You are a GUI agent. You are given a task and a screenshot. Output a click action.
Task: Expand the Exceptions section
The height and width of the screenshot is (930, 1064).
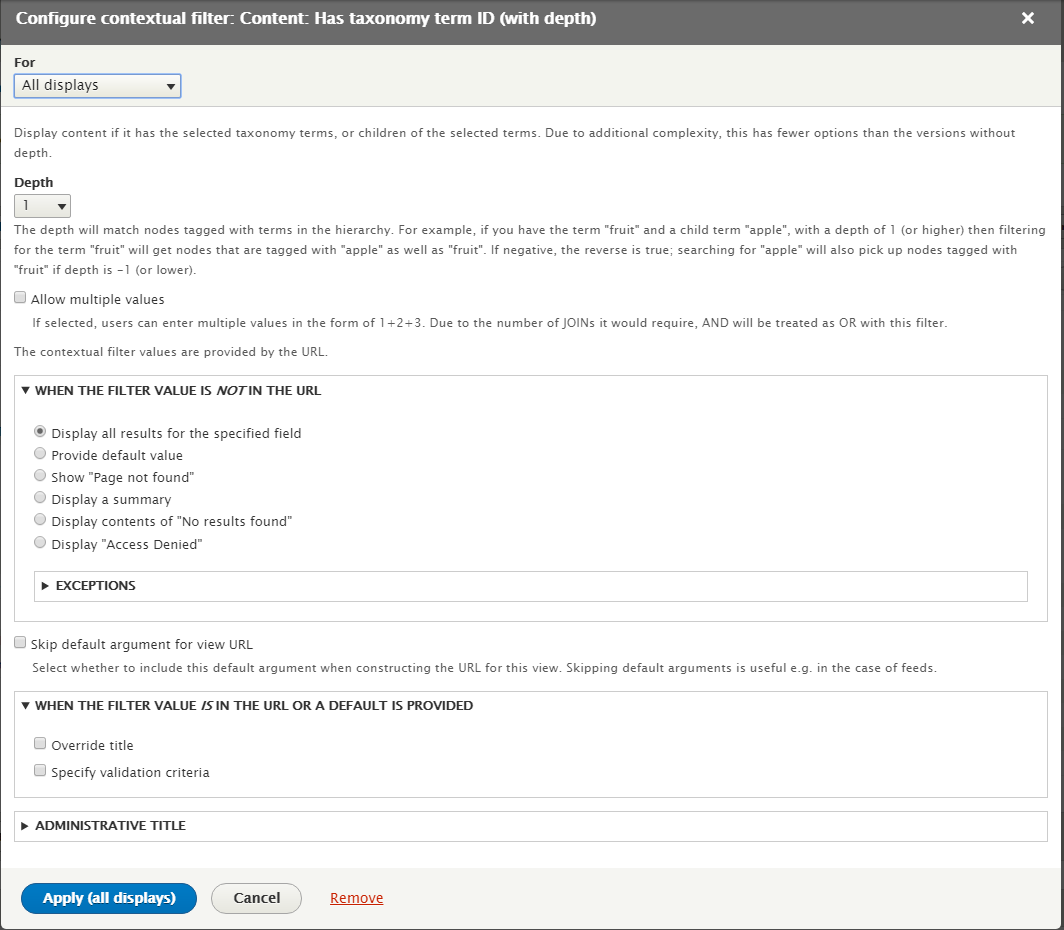[95, 586]
